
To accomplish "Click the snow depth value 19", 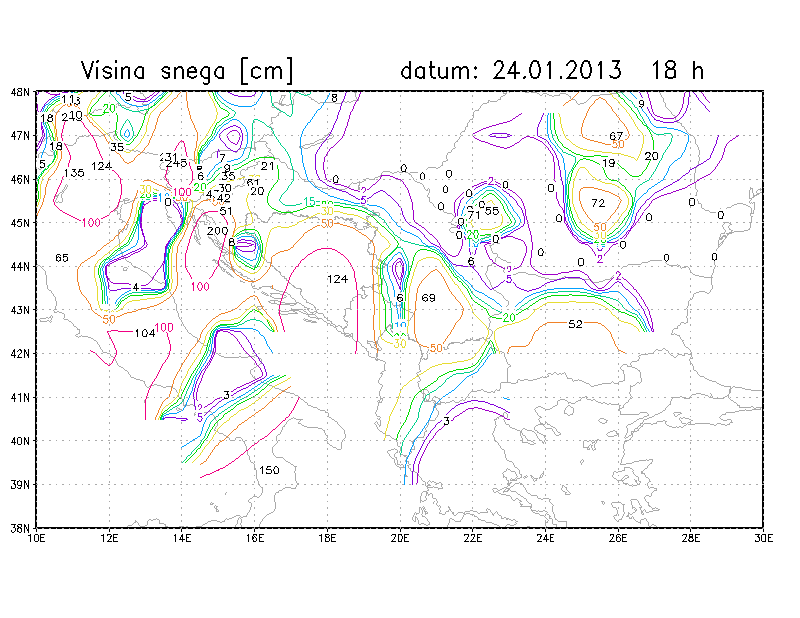I will click(609, 163).
